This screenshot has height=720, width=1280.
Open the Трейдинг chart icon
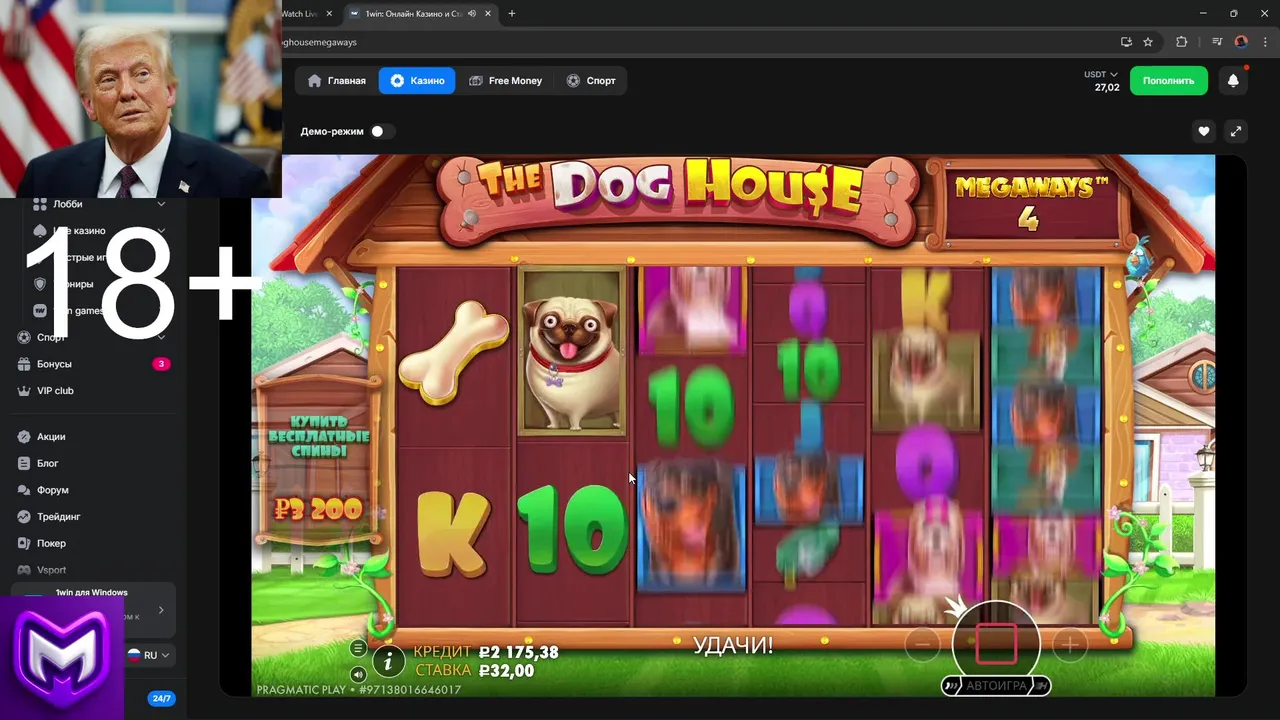[24, 517]
